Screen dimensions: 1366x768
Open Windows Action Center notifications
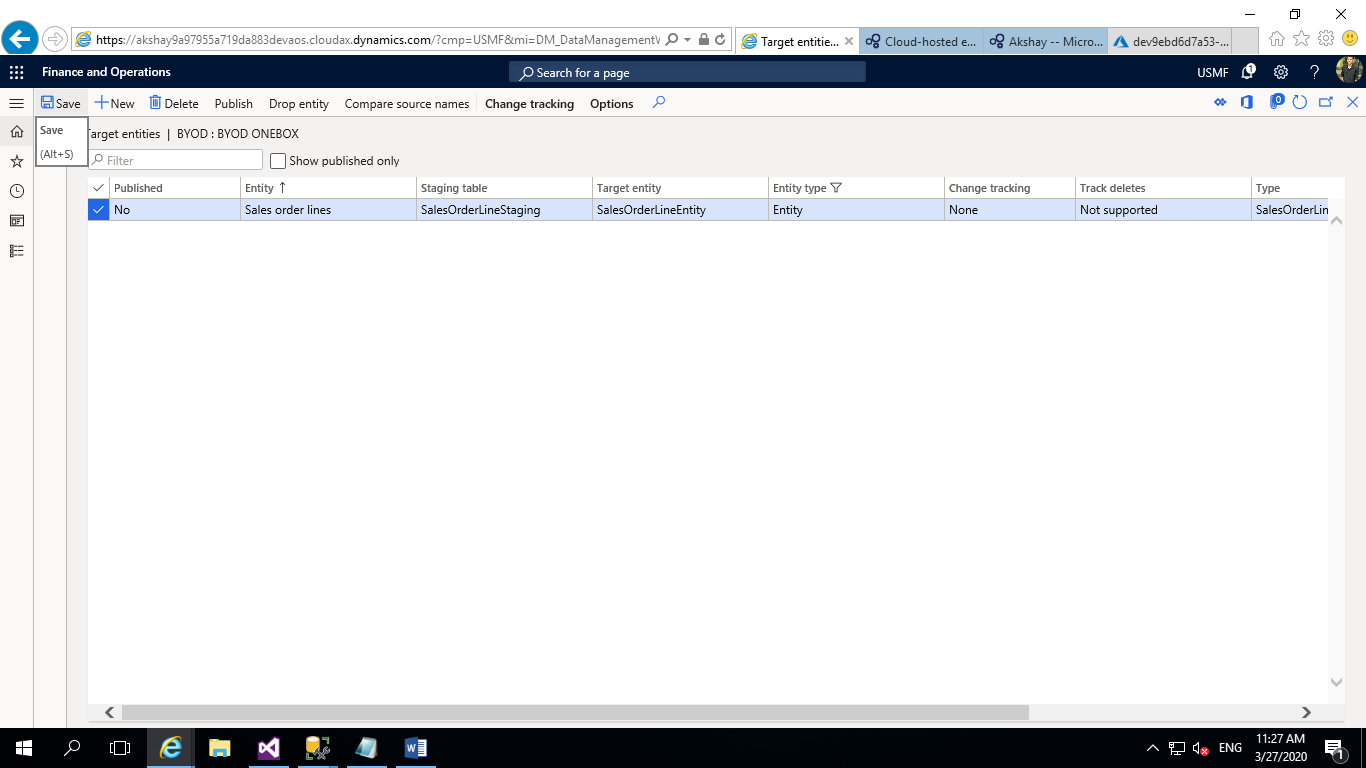point(1334,748)
